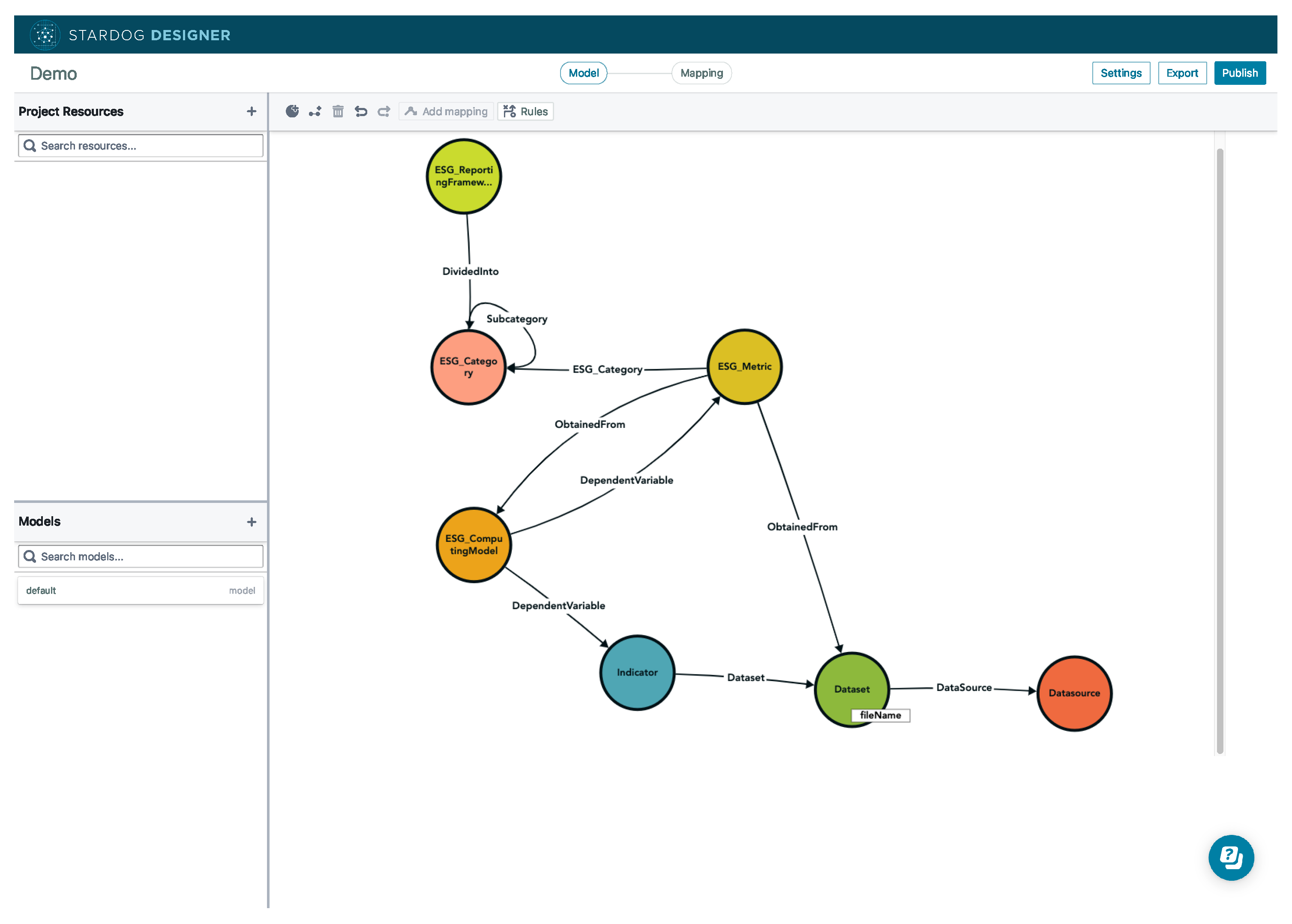1292x924 pixels.
Task: Click the Stardog logo icon
Action: point(45,35)
